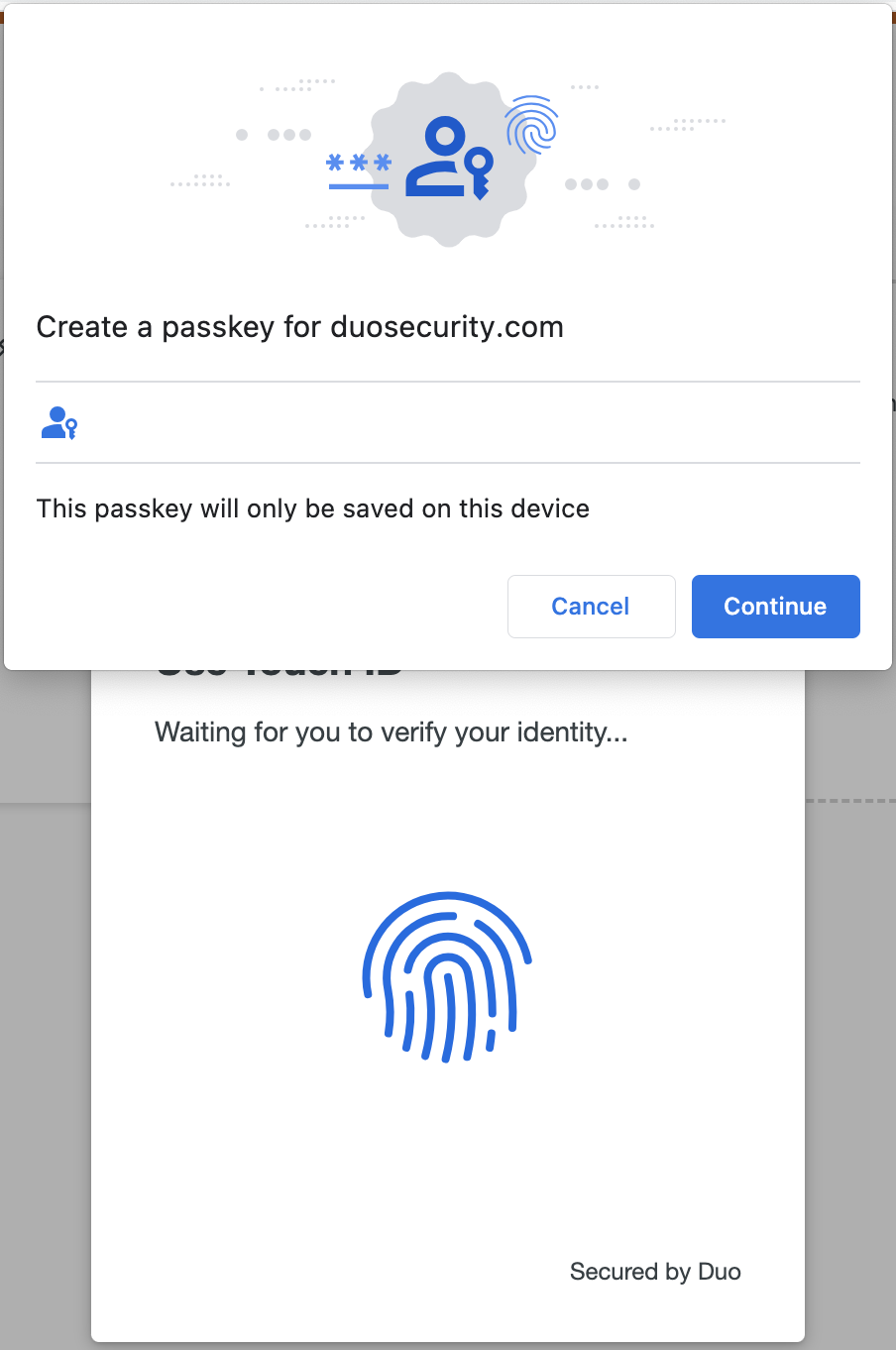Screen dimensions: 896x1350
Task: Click the single gray dot at illustration's far left
Action: [x=242, y=135]
